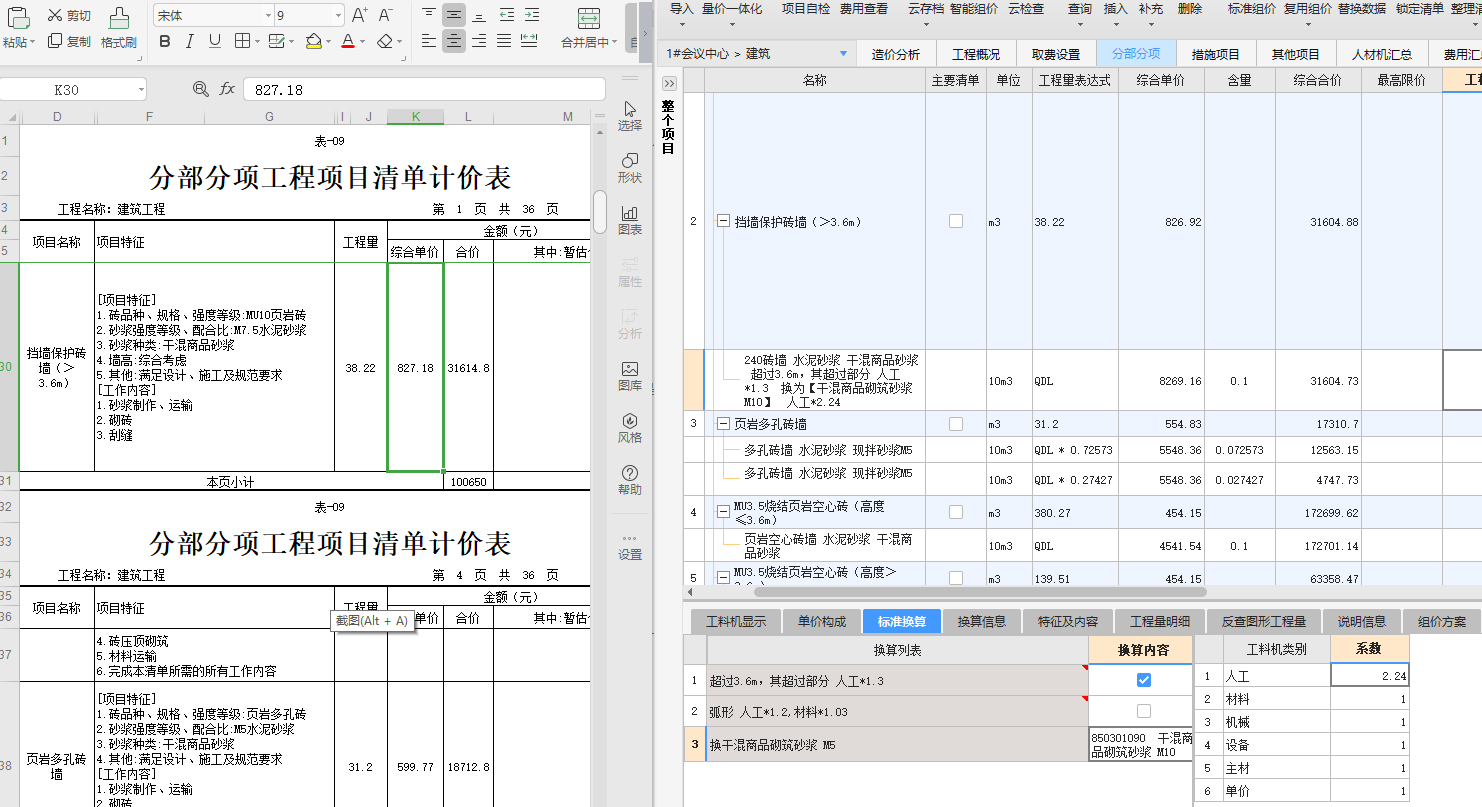Click the Cut (剪切) scissors icon
Viewport: 1482px width, 807px height.
(54, 16)
